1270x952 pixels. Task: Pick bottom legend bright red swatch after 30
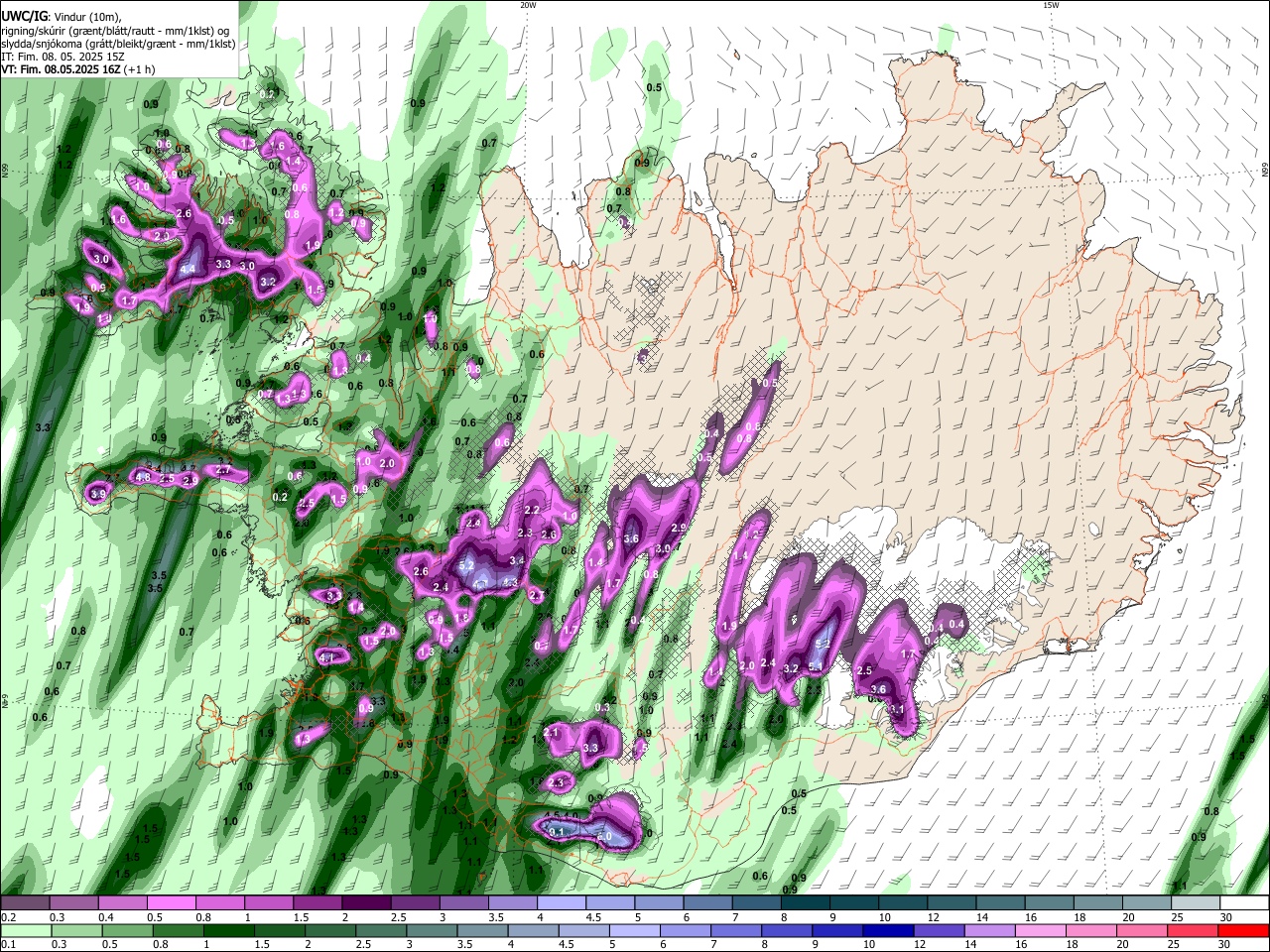coord(1242,930)
